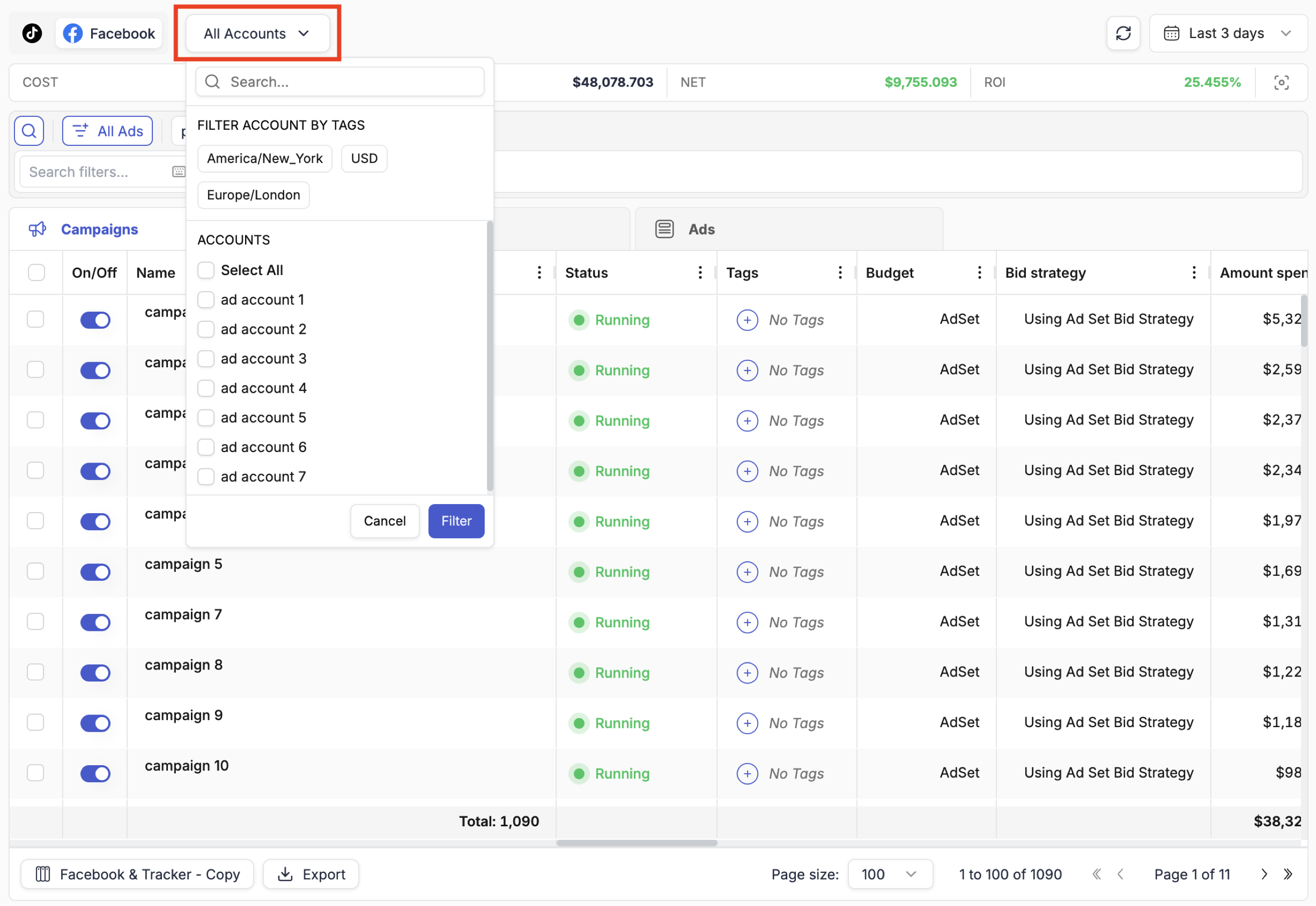Open Bid strategy column options menu

(x=1193, y=273)
